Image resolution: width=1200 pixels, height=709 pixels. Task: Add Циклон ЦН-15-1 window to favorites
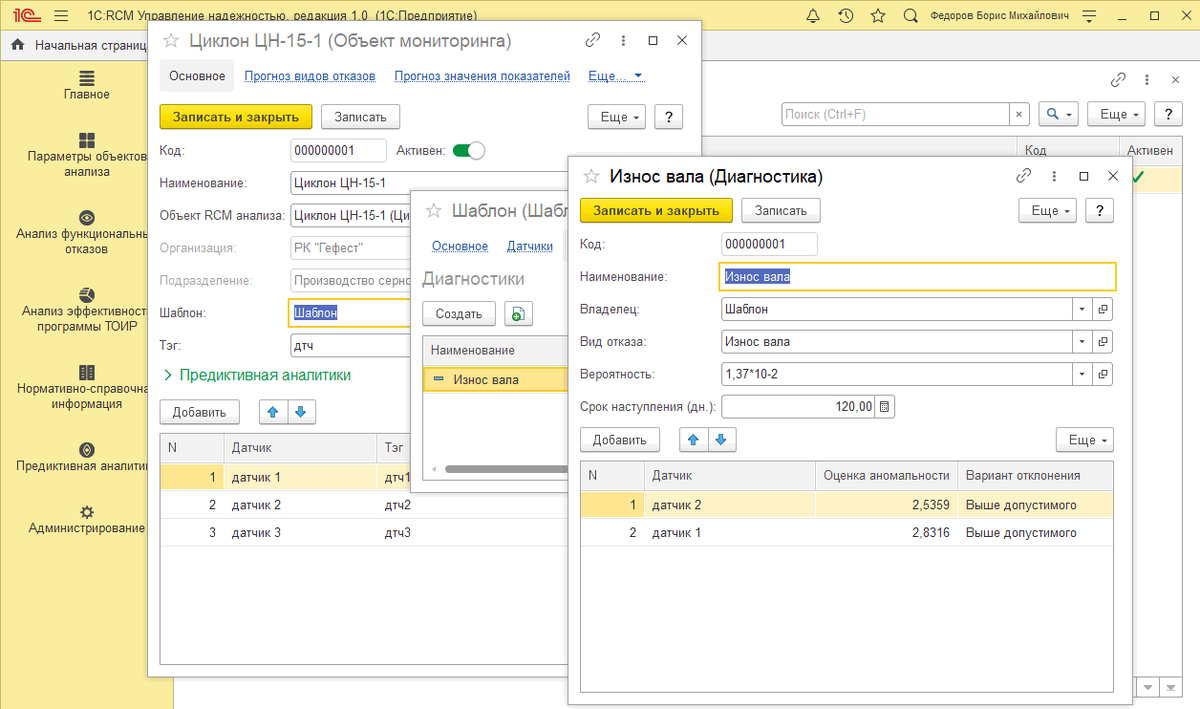click(170, 40)
